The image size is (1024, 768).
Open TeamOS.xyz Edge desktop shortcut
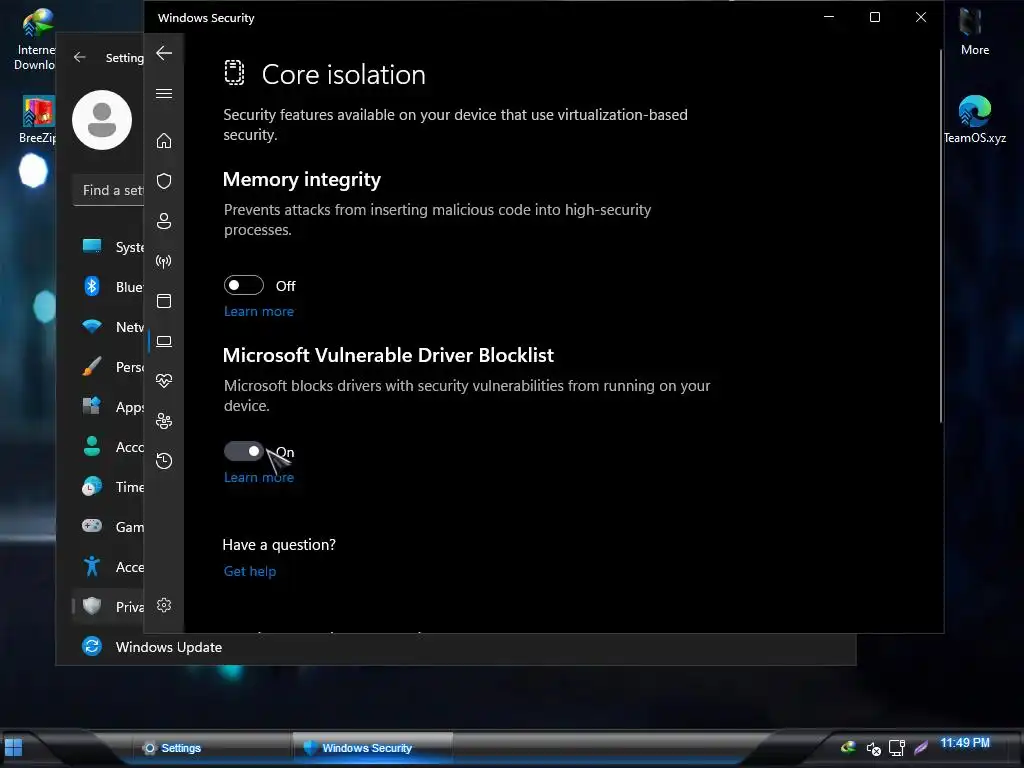pyautogui.click(x=974, y=120)
